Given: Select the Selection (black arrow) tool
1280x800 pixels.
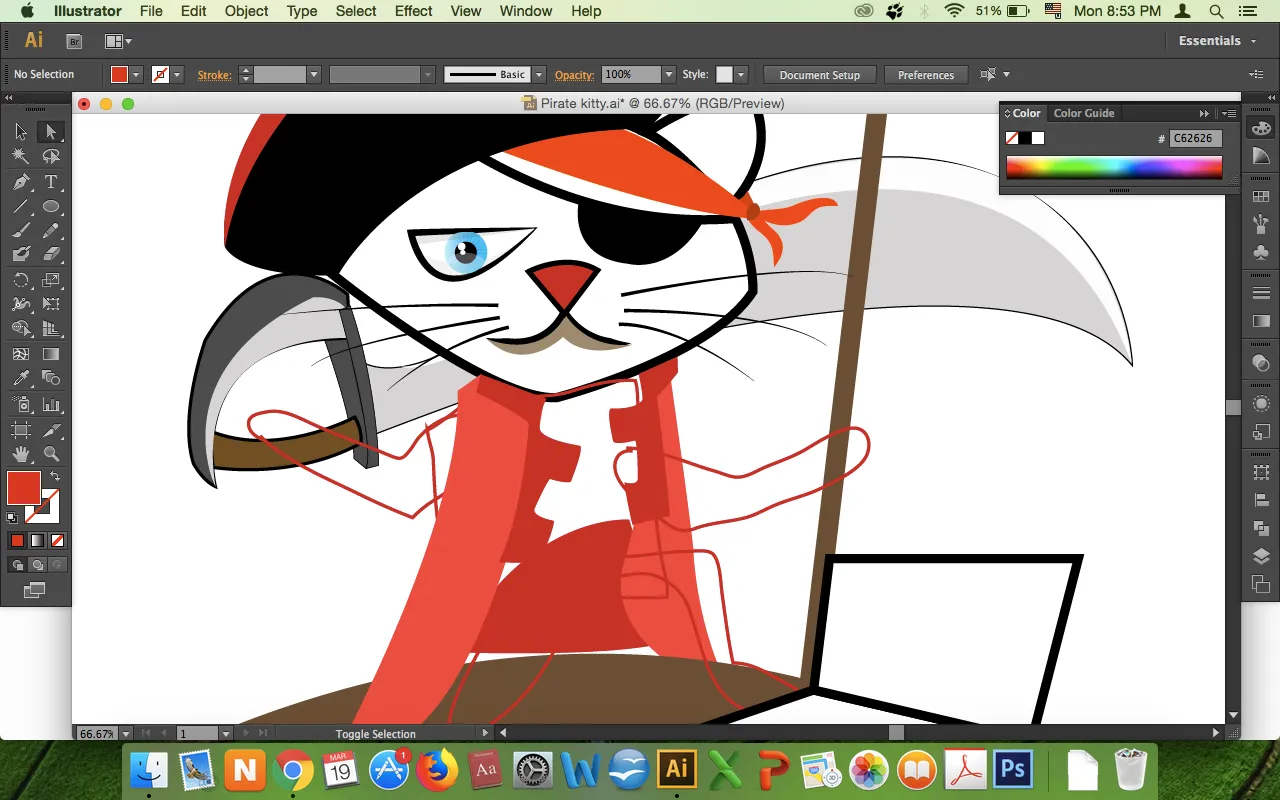Looking at the screenshot, I should click(21, 132).
